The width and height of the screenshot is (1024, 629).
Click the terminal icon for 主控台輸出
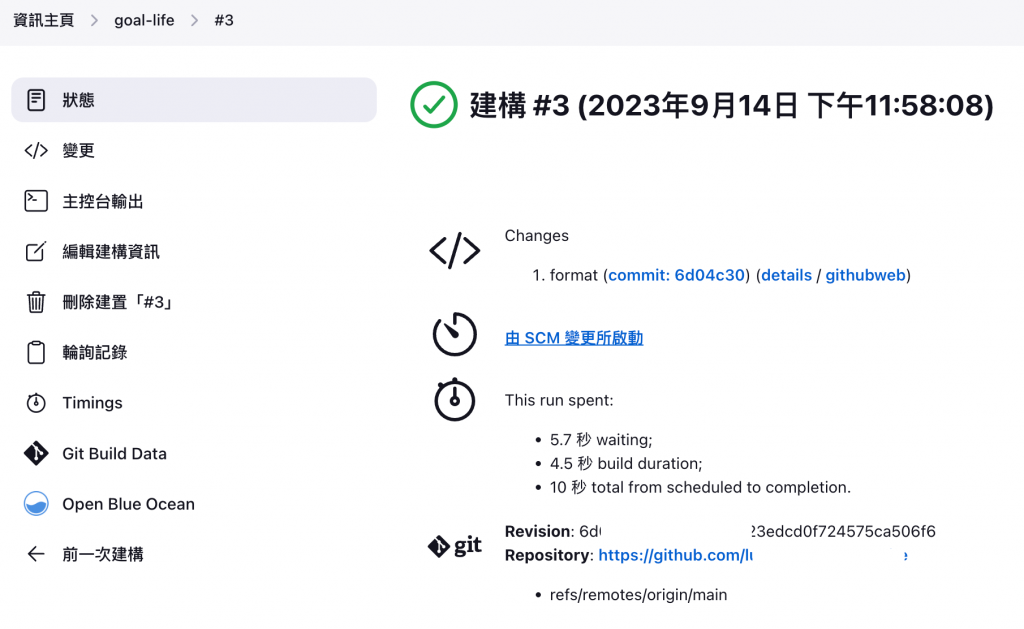coord(36,201)
